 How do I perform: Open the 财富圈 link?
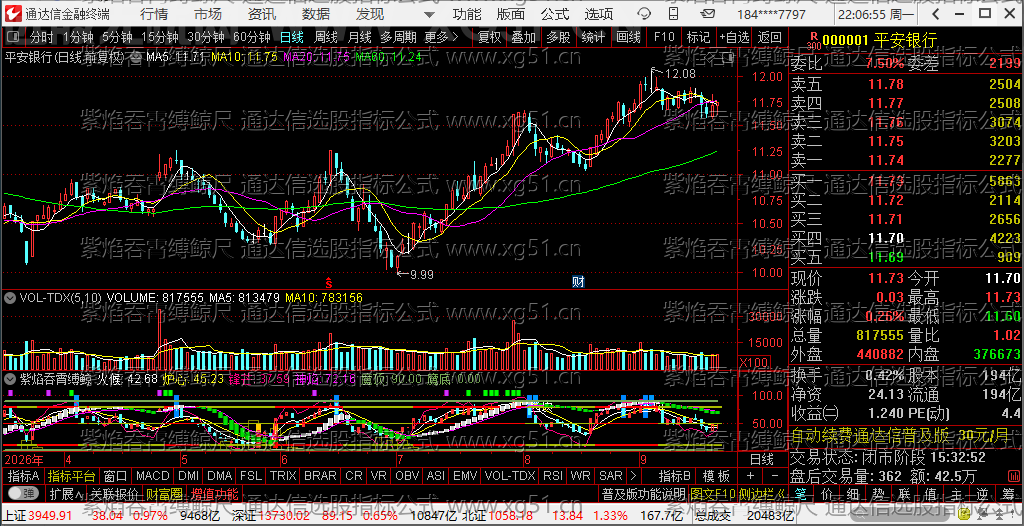(164, 493)
